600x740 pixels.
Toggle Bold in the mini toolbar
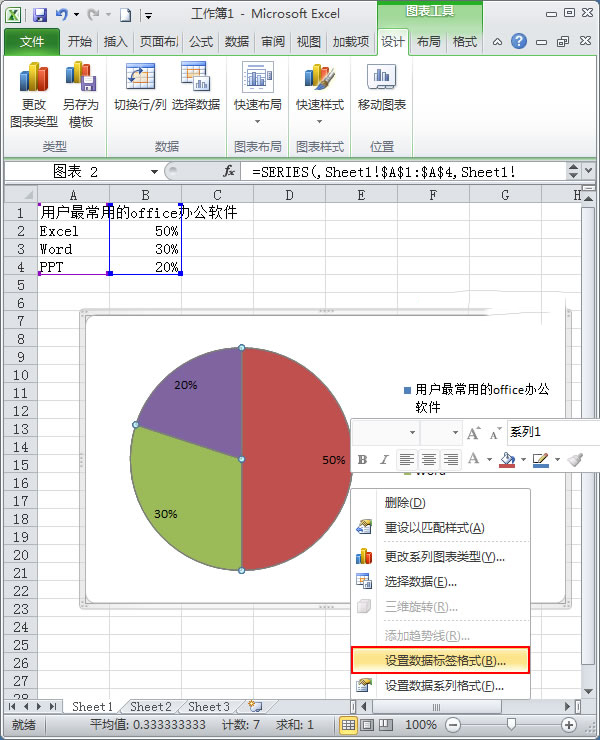tap(363, 459)
